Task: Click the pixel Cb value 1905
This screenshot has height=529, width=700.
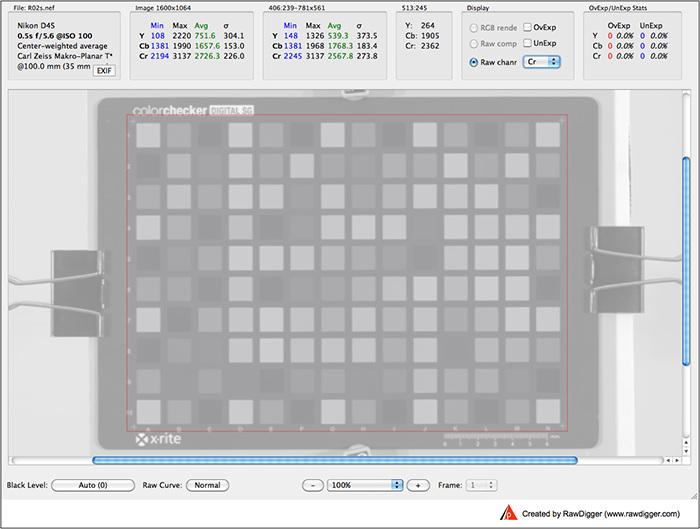Action: (x=430, y=36)
